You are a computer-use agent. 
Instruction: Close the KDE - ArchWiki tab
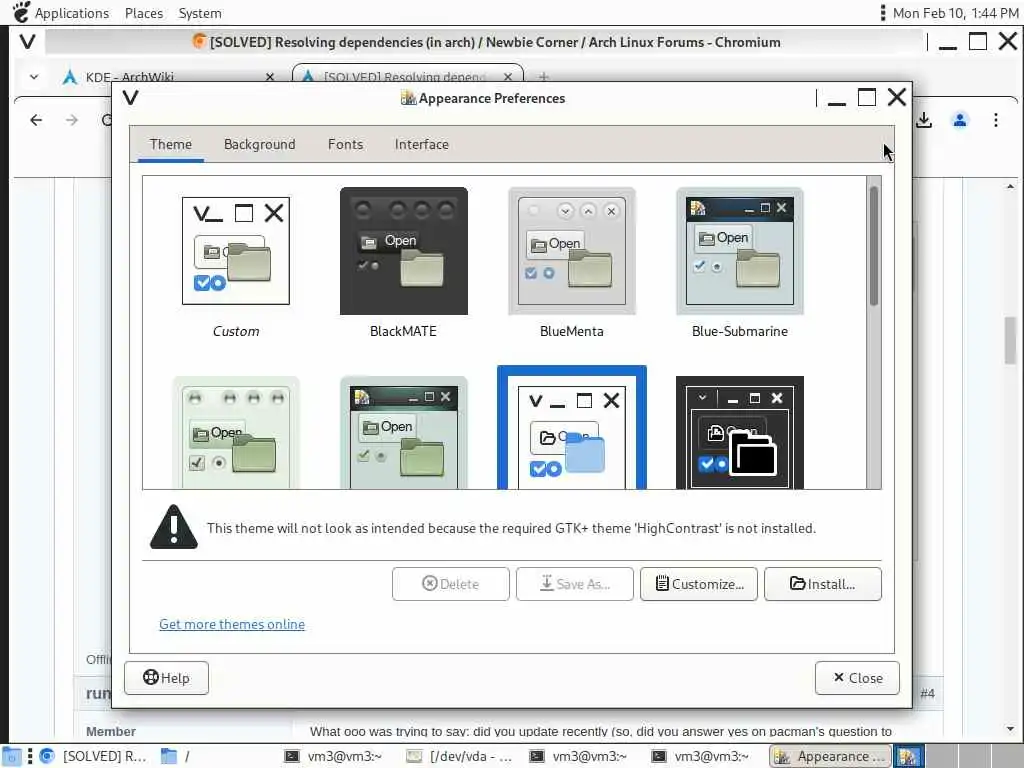pos(270,77)
